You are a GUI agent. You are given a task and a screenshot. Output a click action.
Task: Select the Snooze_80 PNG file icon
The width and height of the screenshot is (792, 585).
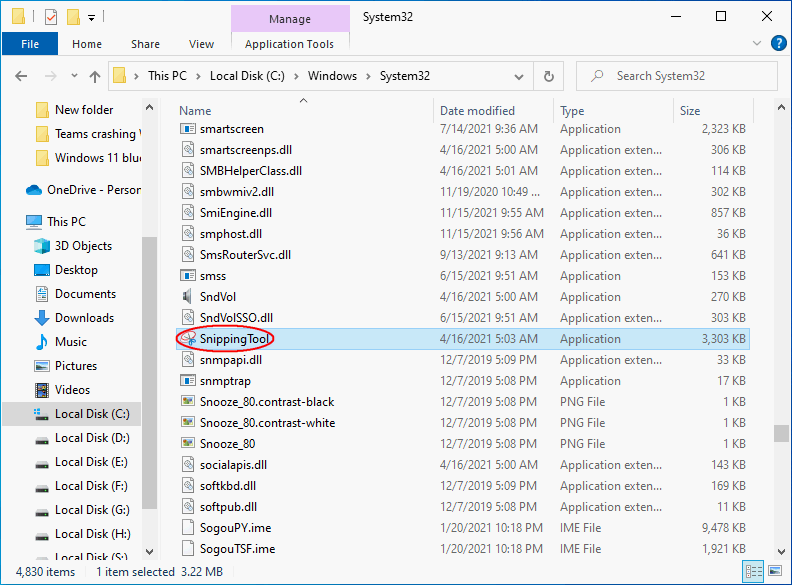tap(188, 444)
